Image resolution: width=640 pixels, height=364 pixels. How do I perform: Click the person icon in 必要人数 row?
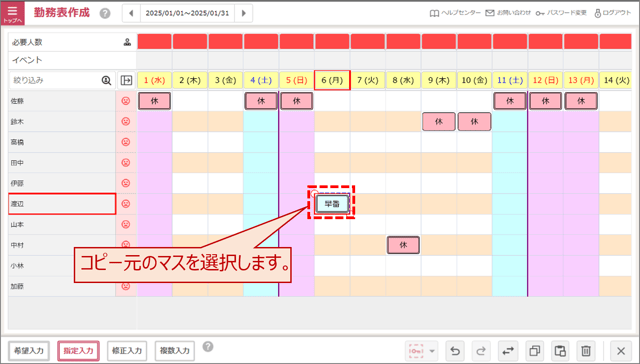click(127, 42)
